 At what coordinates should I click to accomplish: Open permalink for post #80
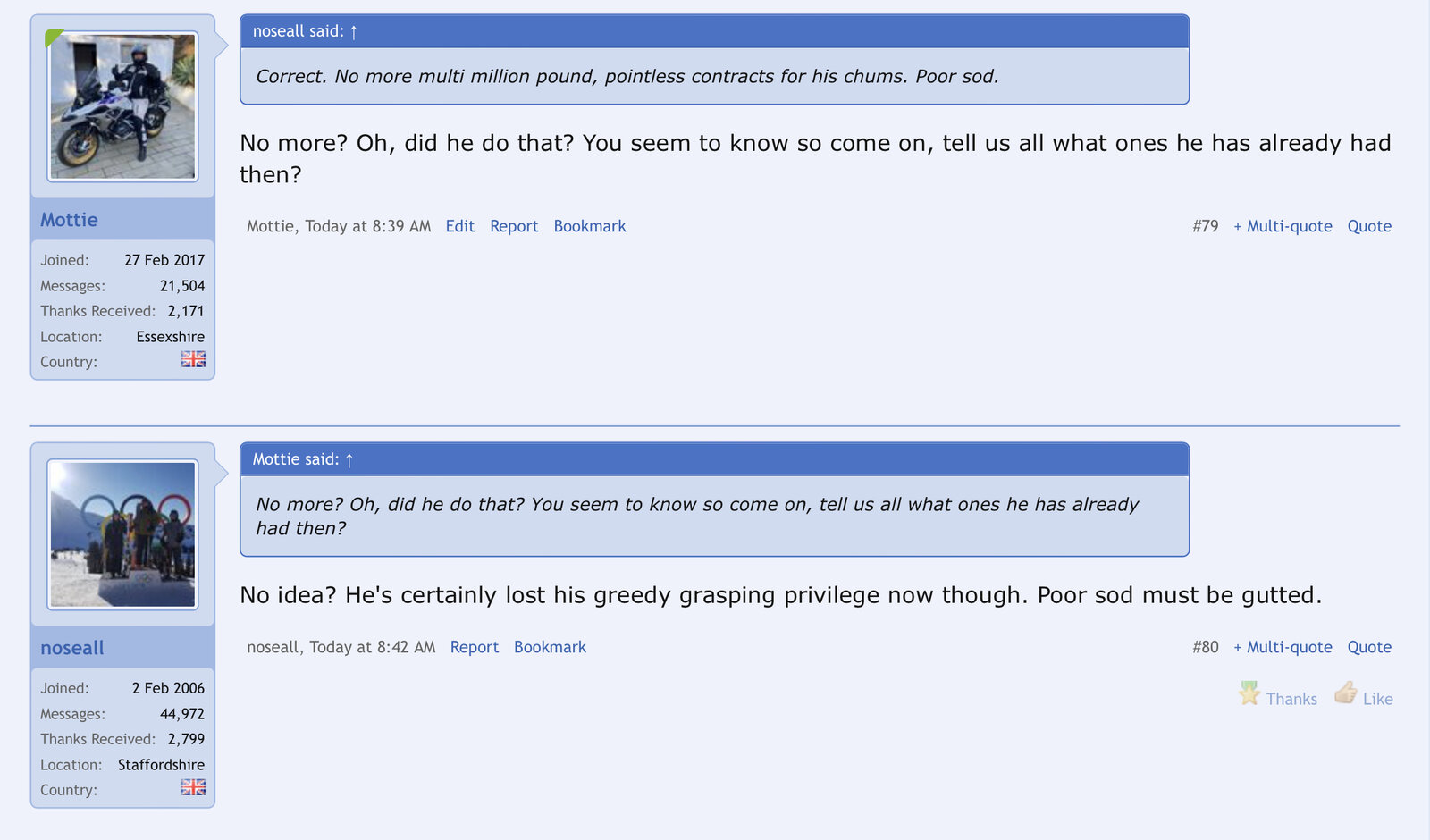click(x=1205, y=648)
